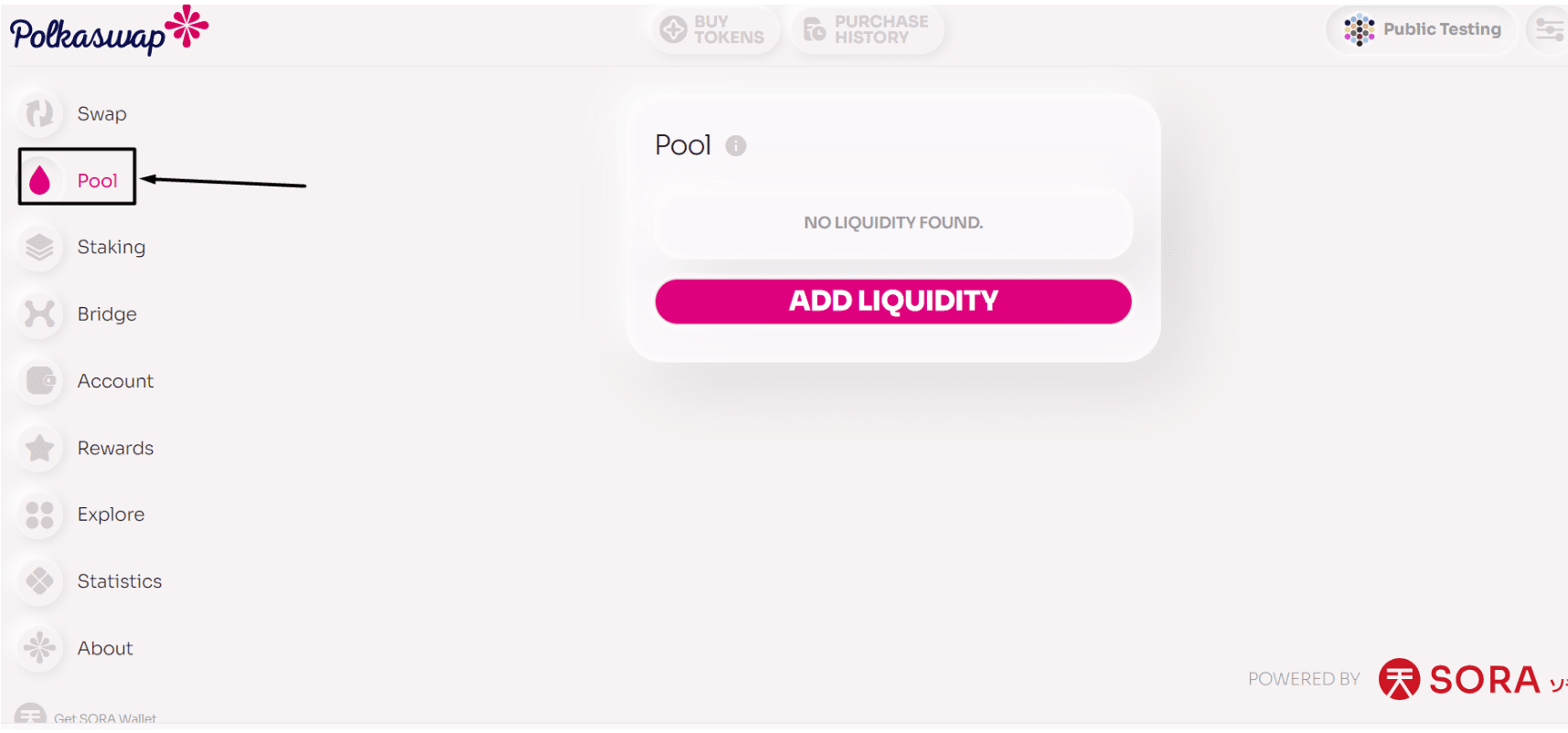1568x733 pixels.
Task: Open the settings sliders icon top right
Action: coord(1549,29)
